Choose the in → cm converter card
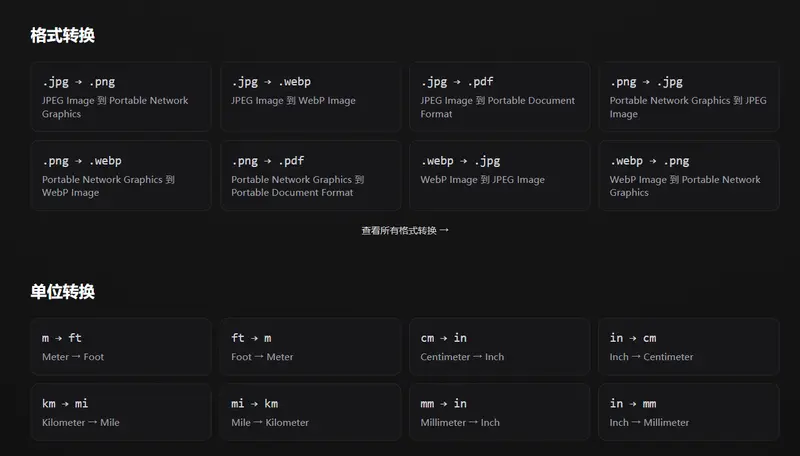Screen dimensions: 800x456 click(x=688, y=346)
